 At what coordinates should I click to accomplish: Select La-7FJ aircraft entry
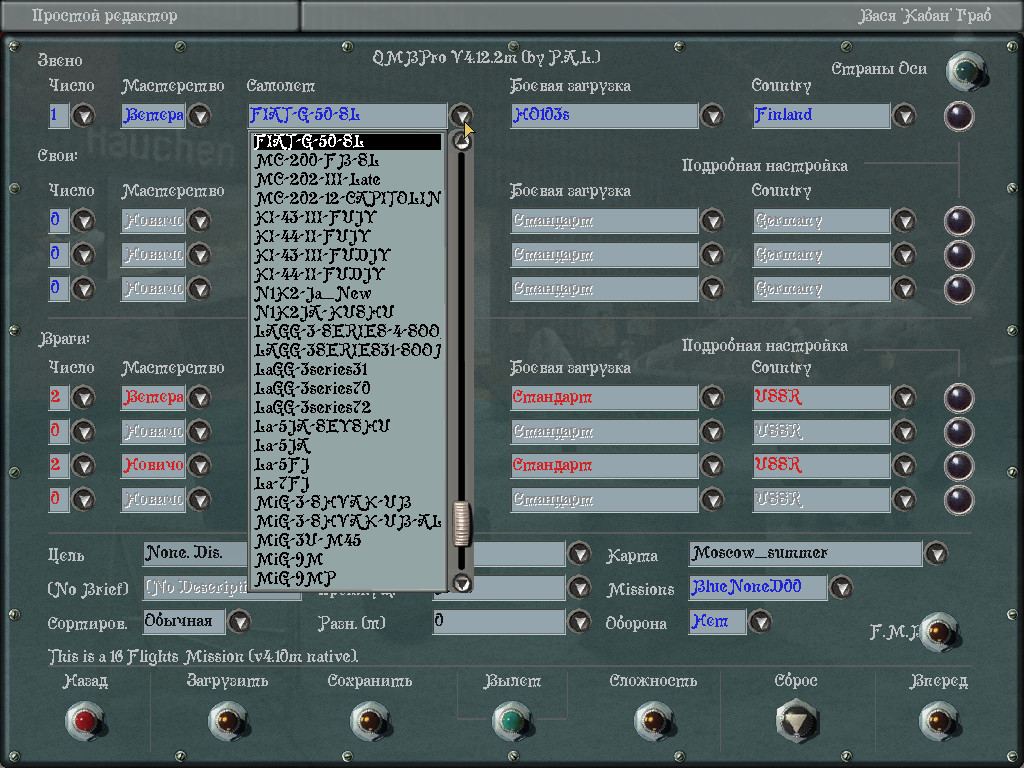click(347, 483)
